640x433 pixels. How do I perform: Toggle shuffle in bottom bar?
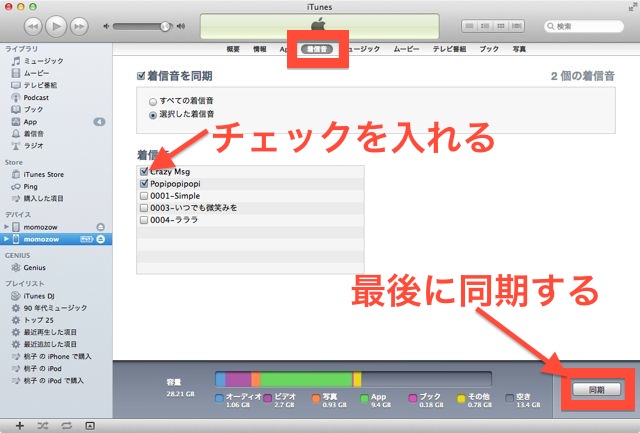(42, 426)
